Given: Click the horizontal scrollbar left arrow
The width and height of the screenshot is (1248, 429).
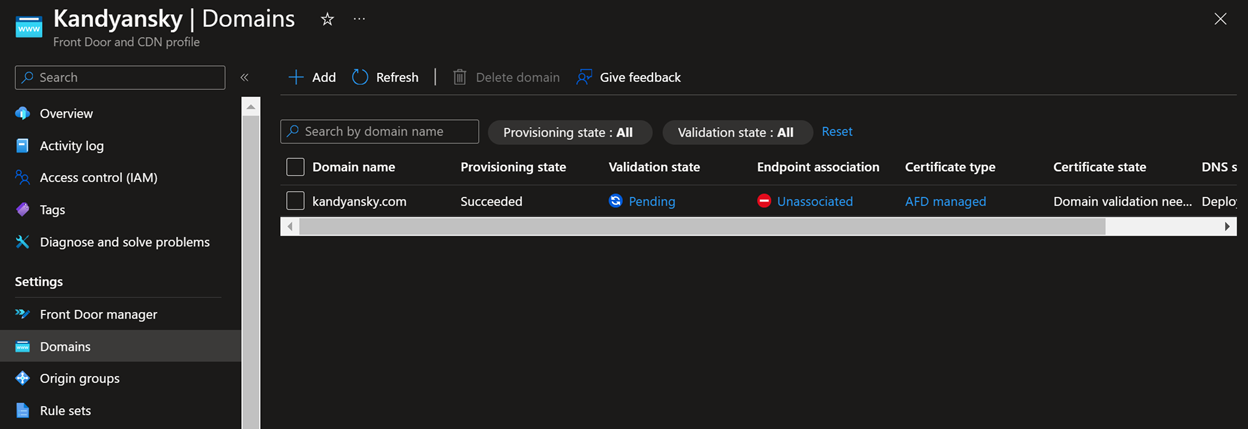Looking at the screenshot, I should tap(290, 227).
